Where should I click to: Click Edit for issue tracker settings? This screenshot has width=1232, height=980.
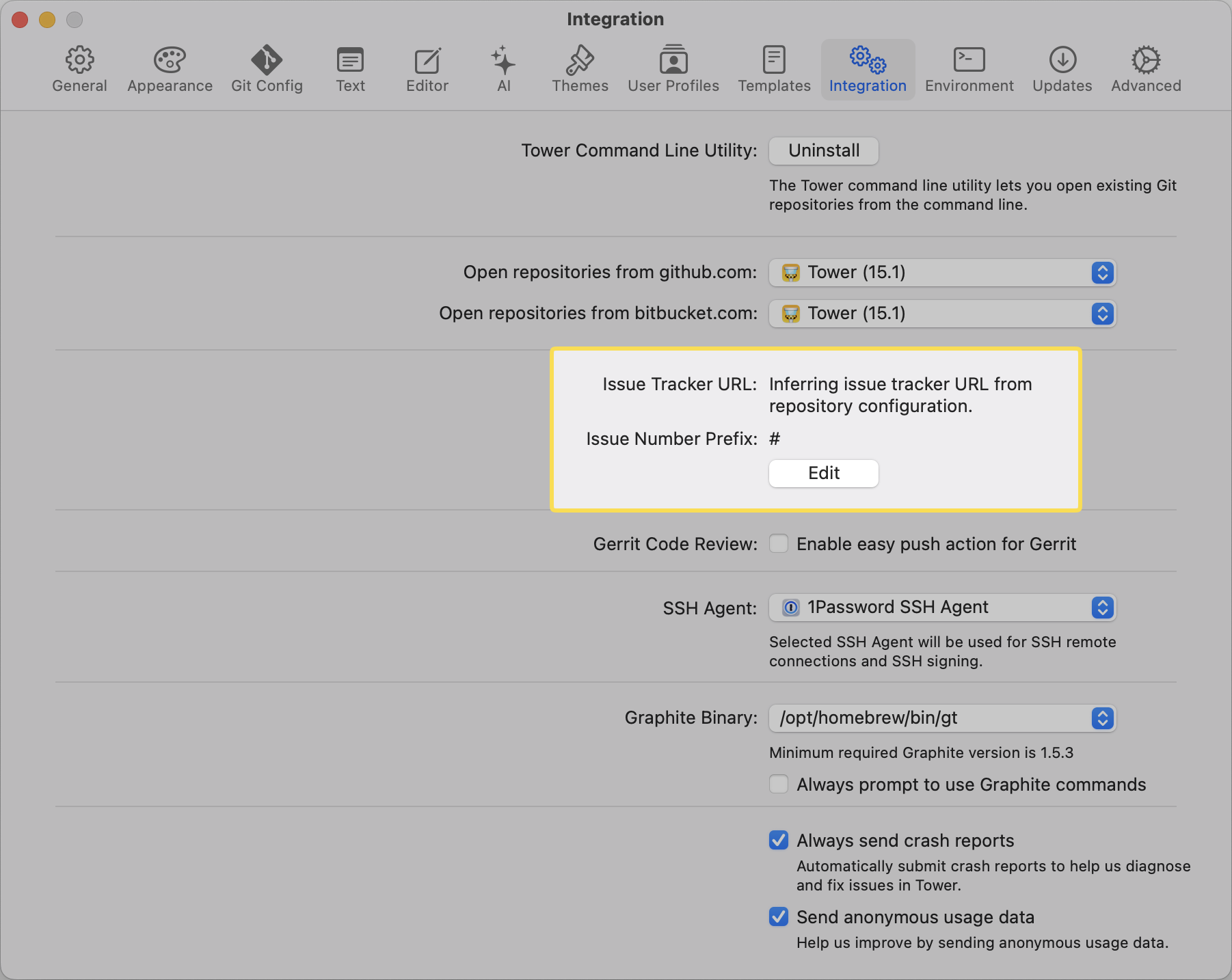pyautogui.click(x=823, y=474)
